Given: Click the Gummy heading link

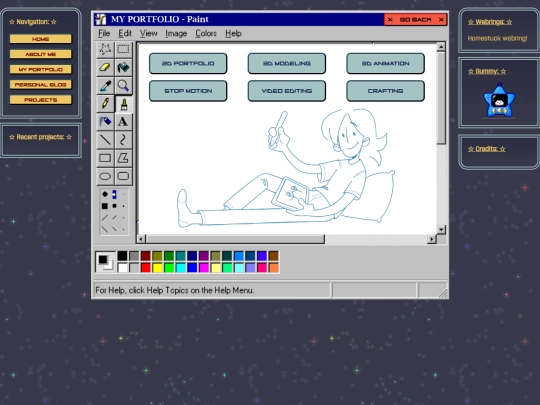Looking at the screenshot, I should point(487,71).
